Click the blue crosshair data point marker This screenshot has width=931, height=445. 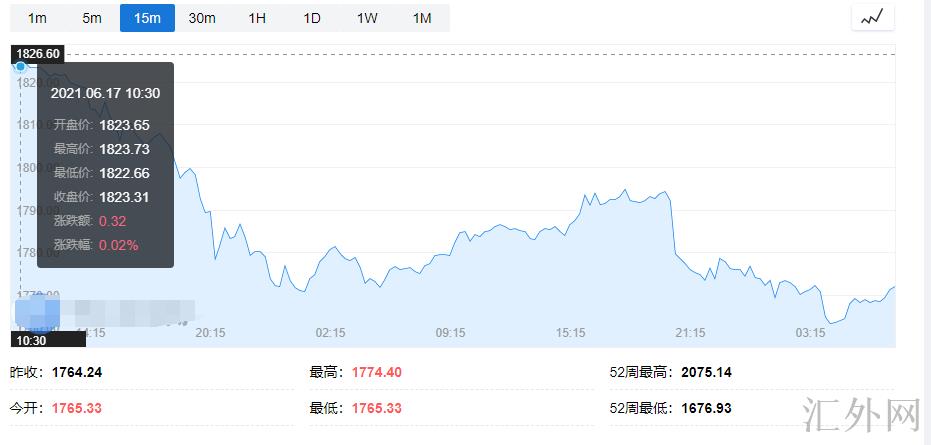coord(21,67)
